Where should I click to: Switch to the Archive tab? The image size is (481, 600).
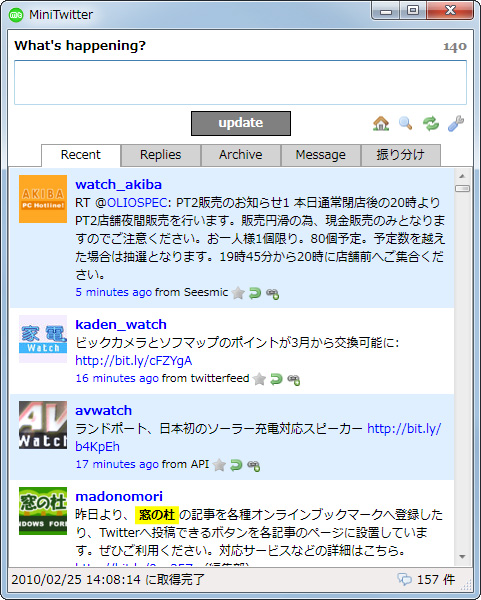(x=241, y=155)
